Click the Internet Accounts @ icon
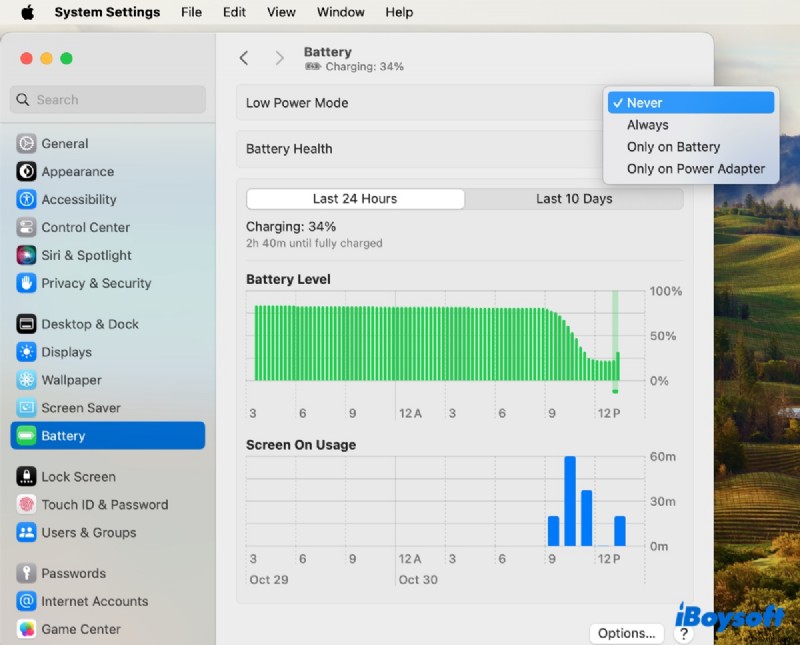The height and width of the screenshot is (645, 800). [x=26, y=601]
